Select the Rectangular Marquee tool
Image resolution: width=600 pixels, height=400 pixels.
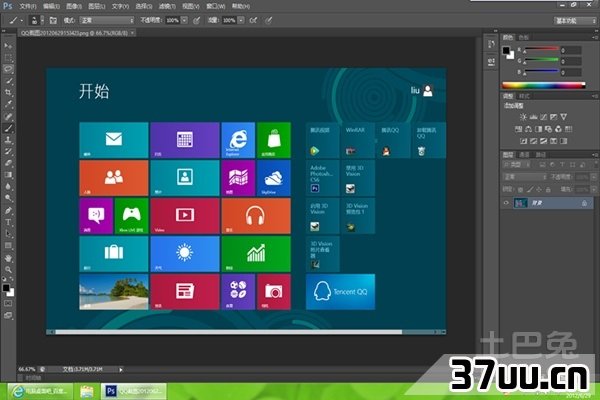(8, 57)
